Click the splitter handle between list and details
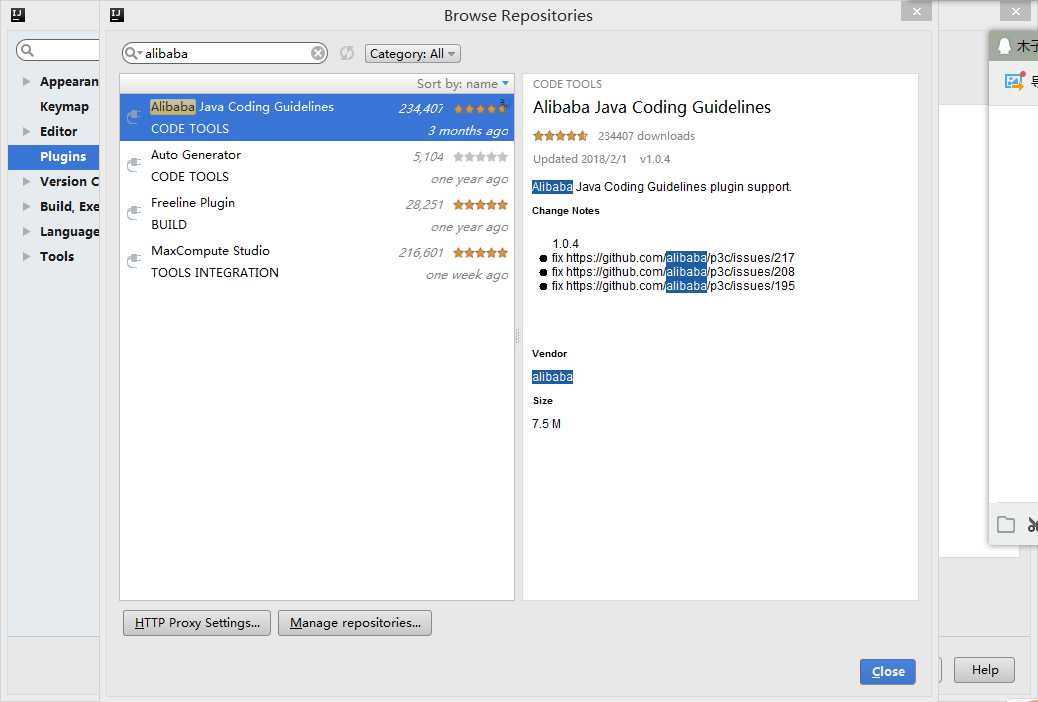The image size is (1038, 702). coord(518,336)
